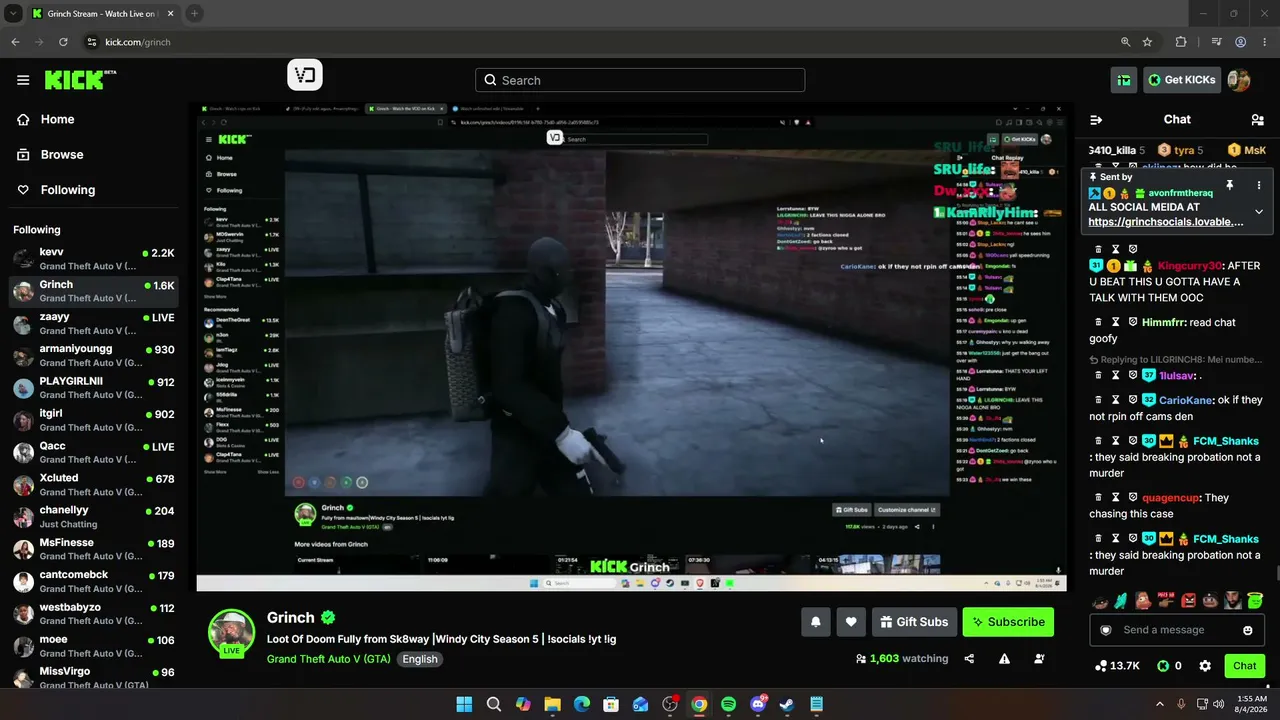The height and width of the screenshot is (720, 1280).
Task: Focus the Send a message box
Action: (x=1176, y=630)
